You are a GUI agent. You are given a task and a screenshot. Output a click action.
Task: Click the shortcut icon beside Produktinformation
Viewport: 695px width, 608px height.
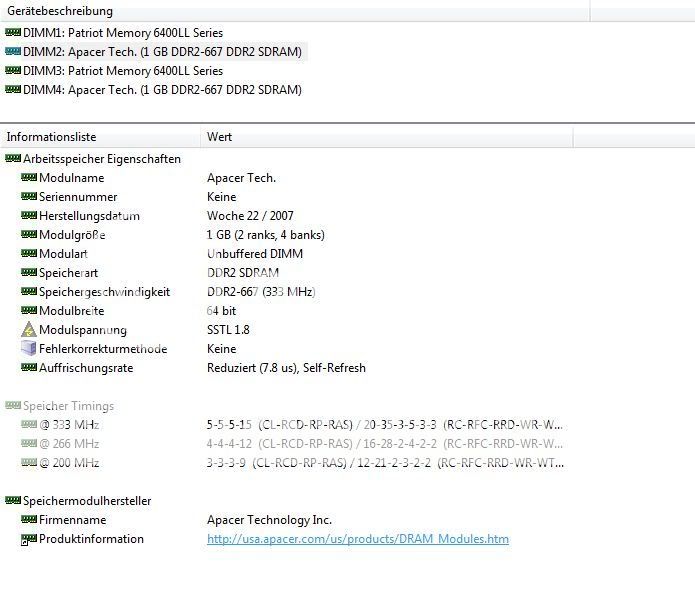pyautogui.click(x=29, y=539)
